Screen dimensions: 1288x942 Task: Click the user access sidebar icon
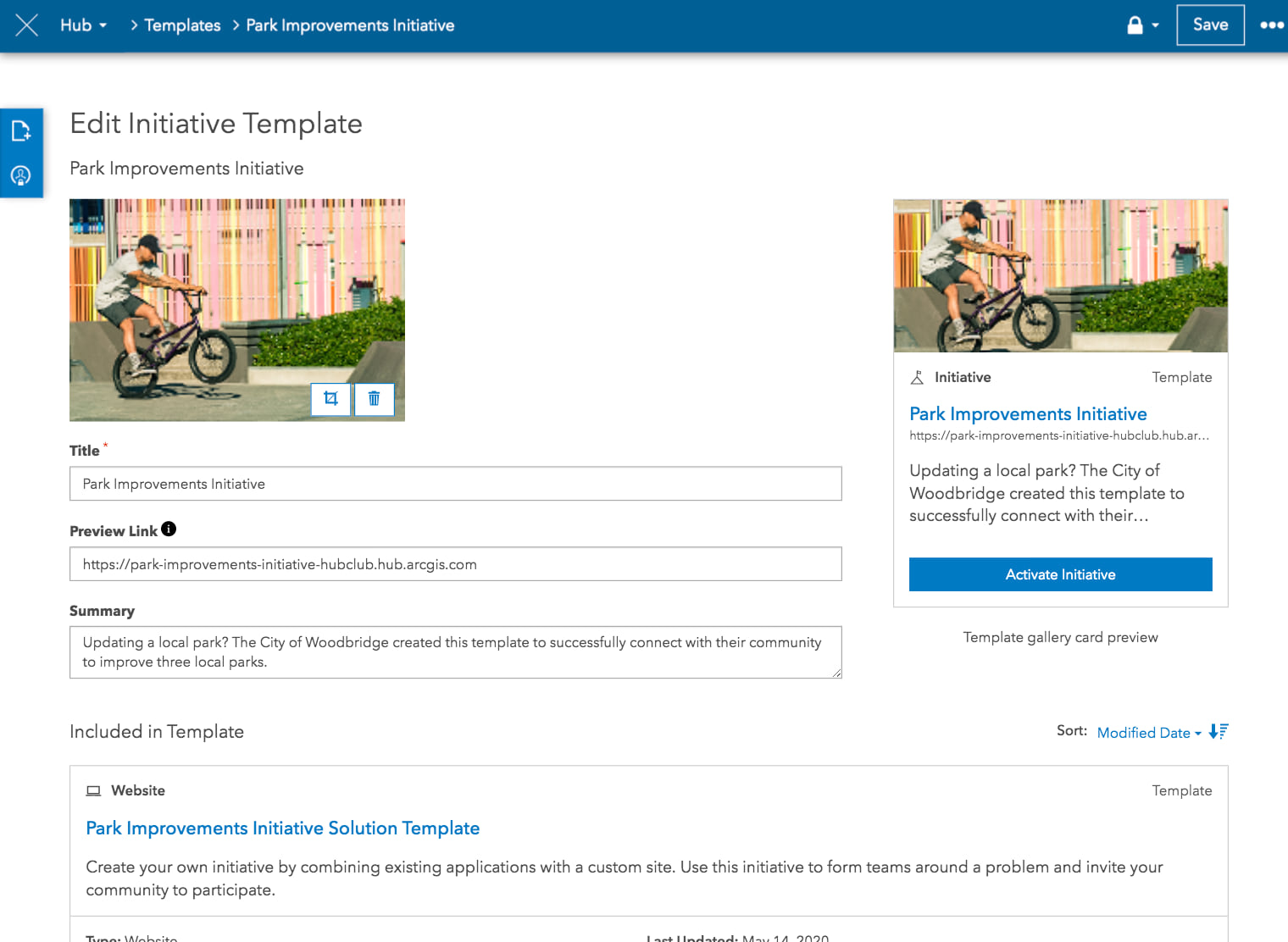coord(21,175)
